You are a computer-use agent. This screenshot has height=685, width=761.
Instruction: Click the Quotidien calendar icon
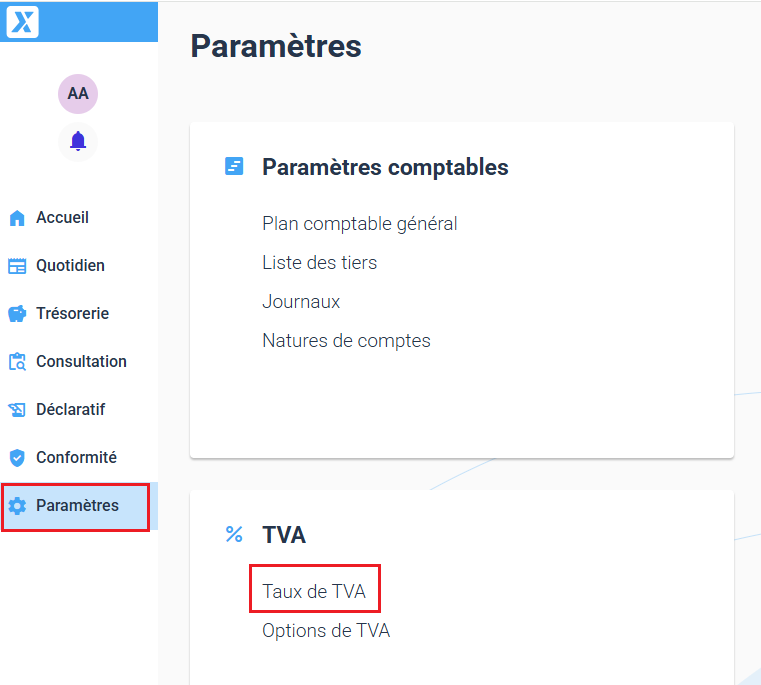(17, 266)
